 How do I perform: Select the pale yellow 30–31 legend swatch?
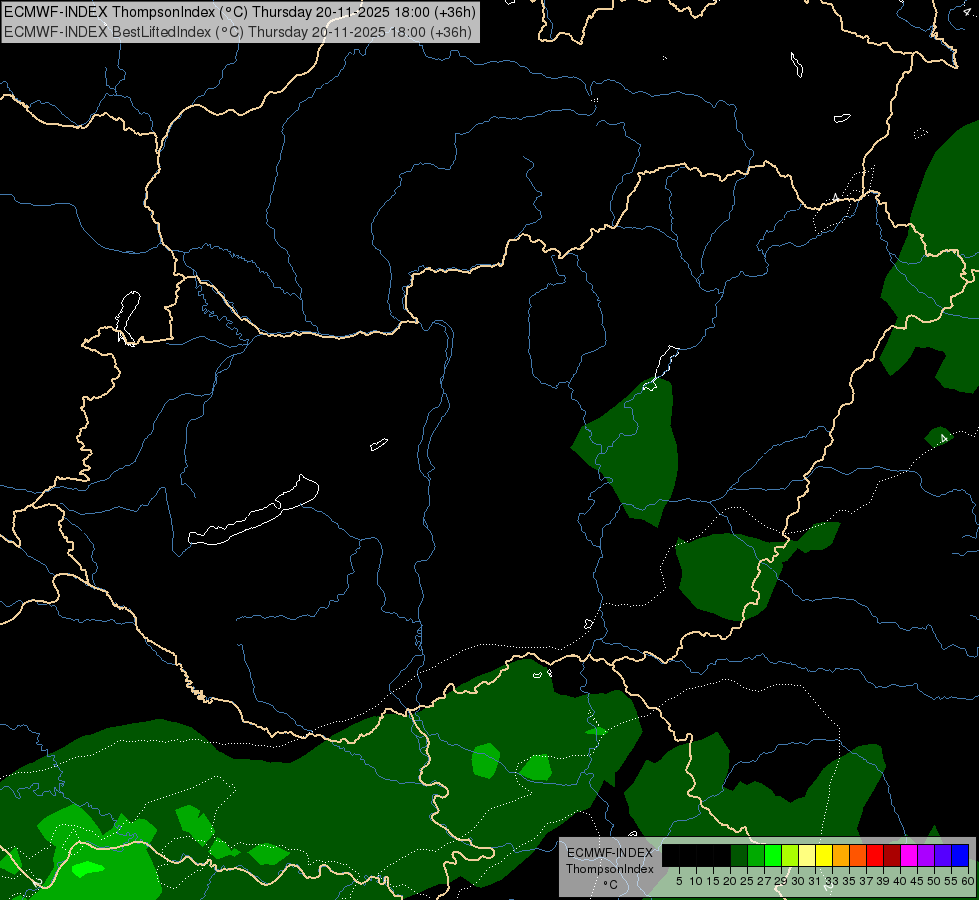coord(807,855)
